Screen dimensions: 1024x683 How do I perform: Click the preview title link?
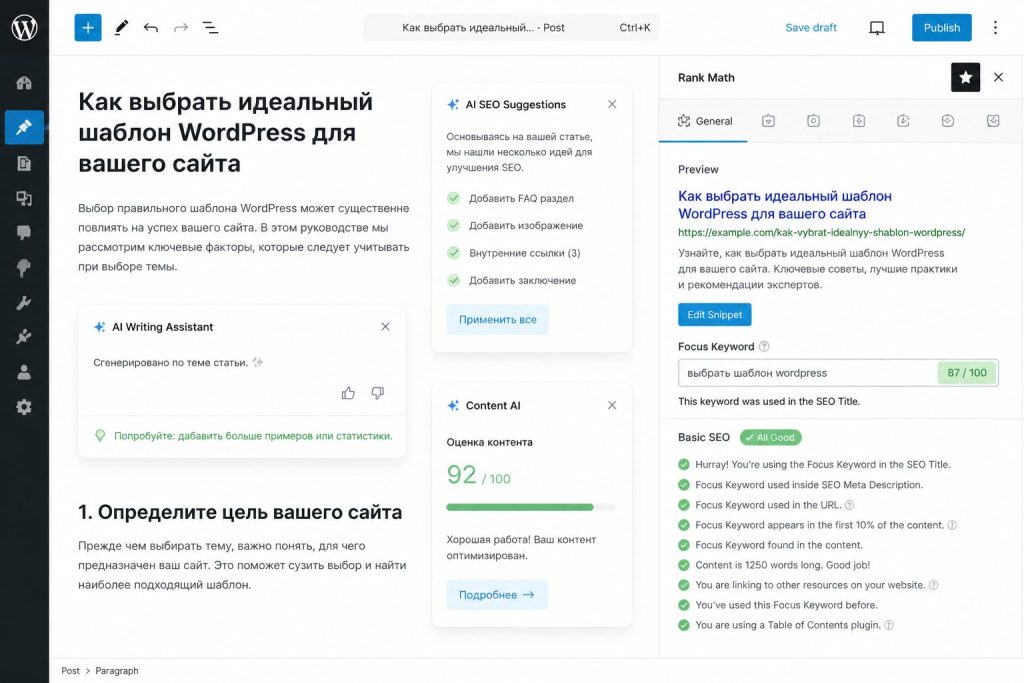[x=785, y=205]
